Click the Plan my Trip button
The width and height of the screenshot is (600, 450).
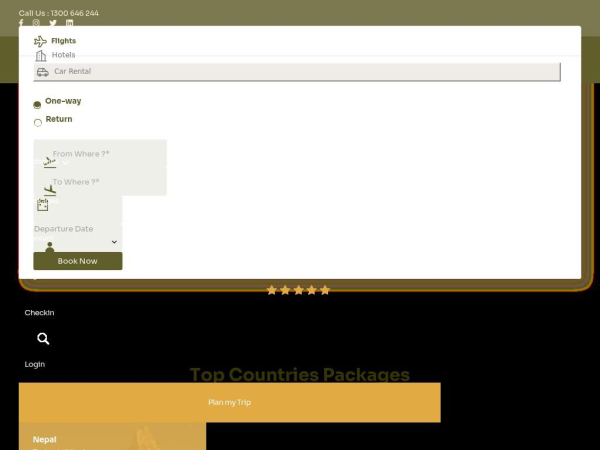click(230, 403)
